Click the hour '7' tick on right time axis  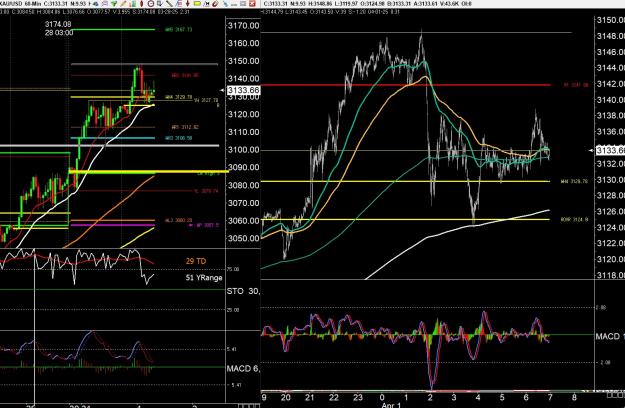pyautogui.click(x=550, y=397)
